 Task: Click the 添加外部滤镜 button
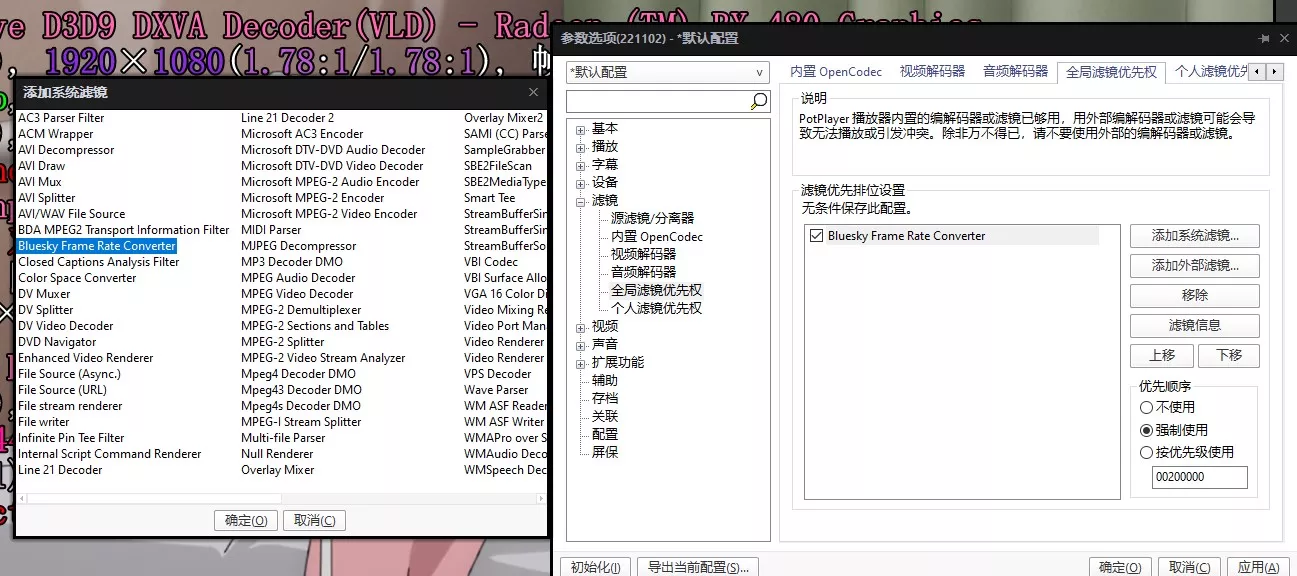point(1194,266)
